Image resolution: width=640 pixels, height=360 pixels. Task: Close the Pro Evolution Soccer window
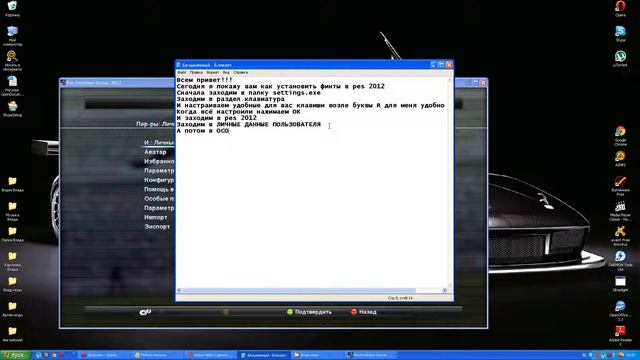pos(483,82)
